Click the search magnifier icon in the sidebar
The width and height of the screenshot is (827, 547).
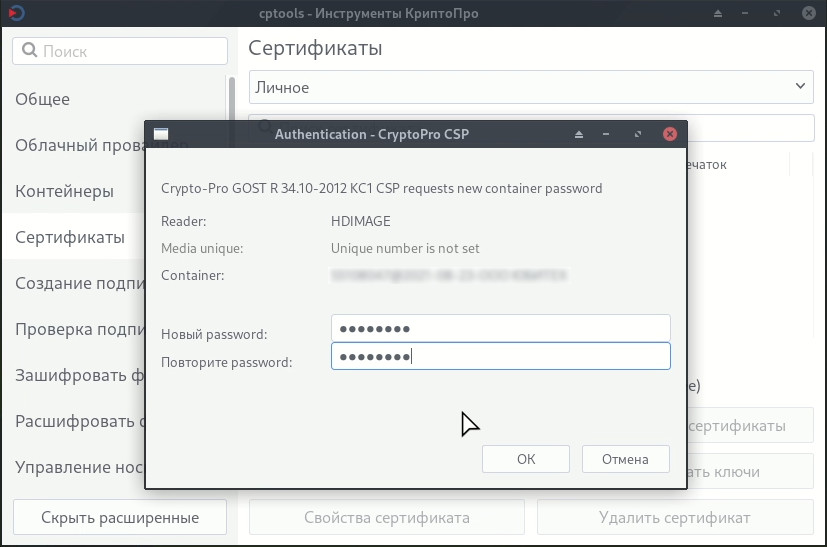(30, 50)
